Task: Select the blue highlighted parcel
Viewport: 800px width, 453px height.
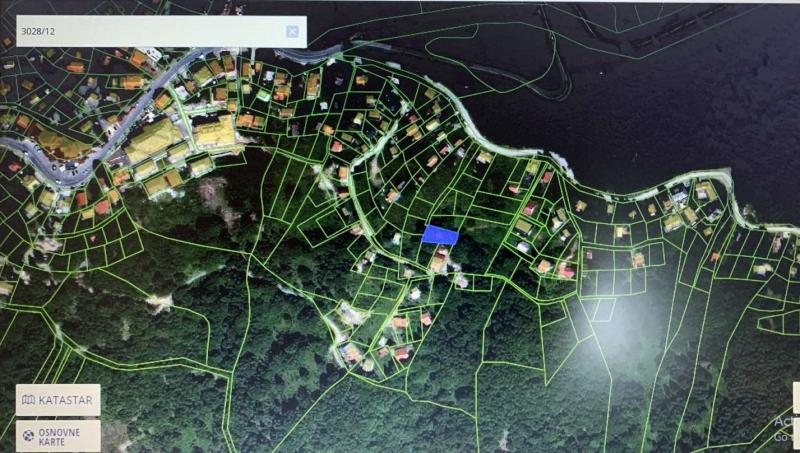Action: coord(439,234)
